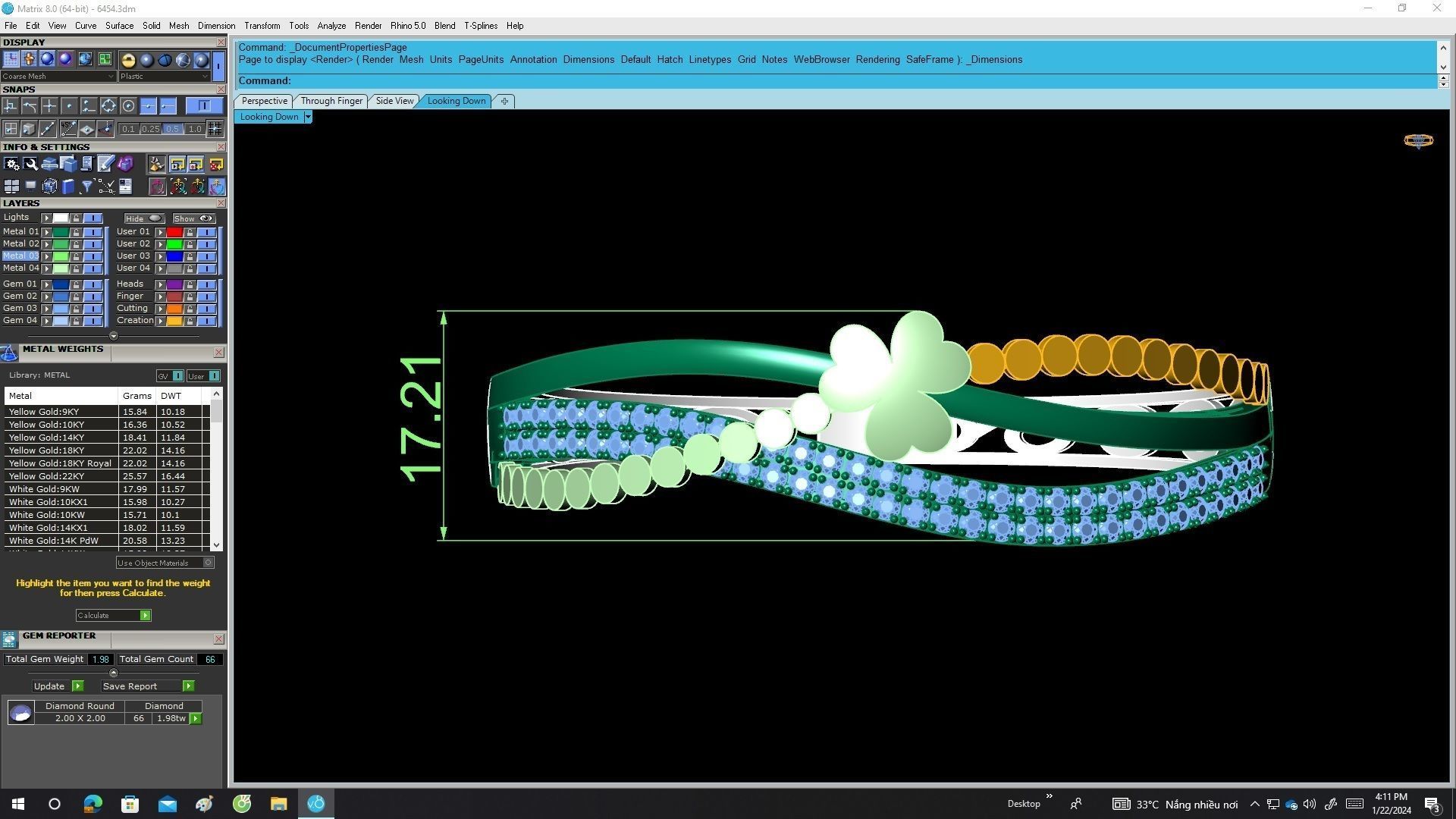
Task: Open the Dimension menu
Action: pyautogui.click(x=216, y=26)
